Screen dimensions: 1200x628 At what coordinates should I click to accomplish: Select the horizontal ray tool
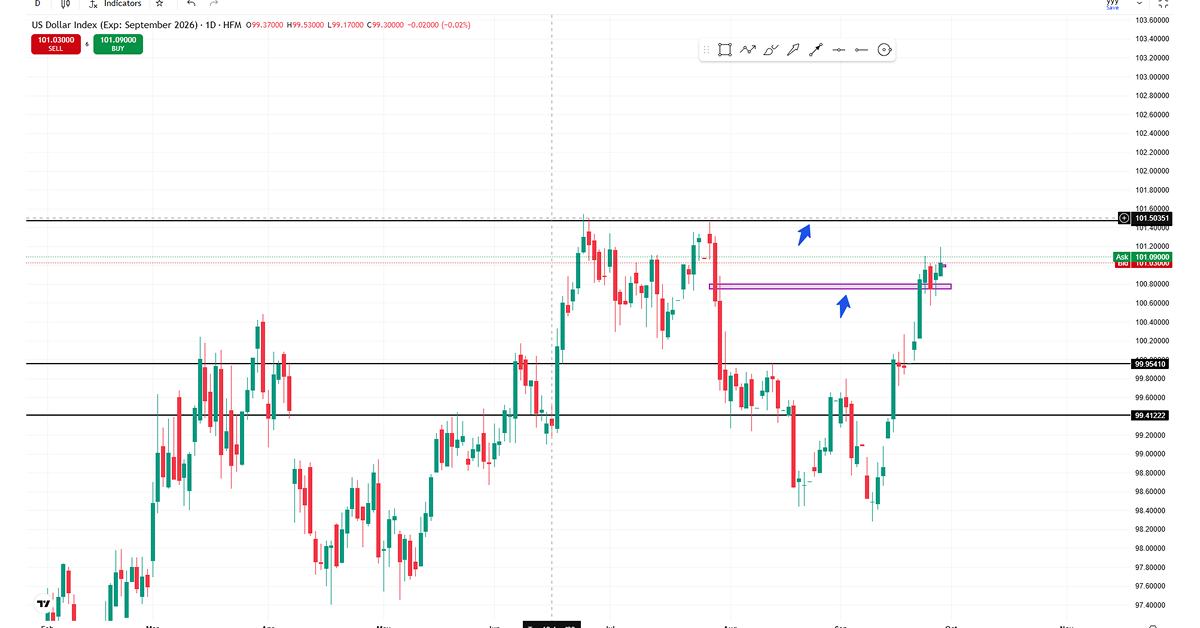pyautogui.click(x=861, y=49)
